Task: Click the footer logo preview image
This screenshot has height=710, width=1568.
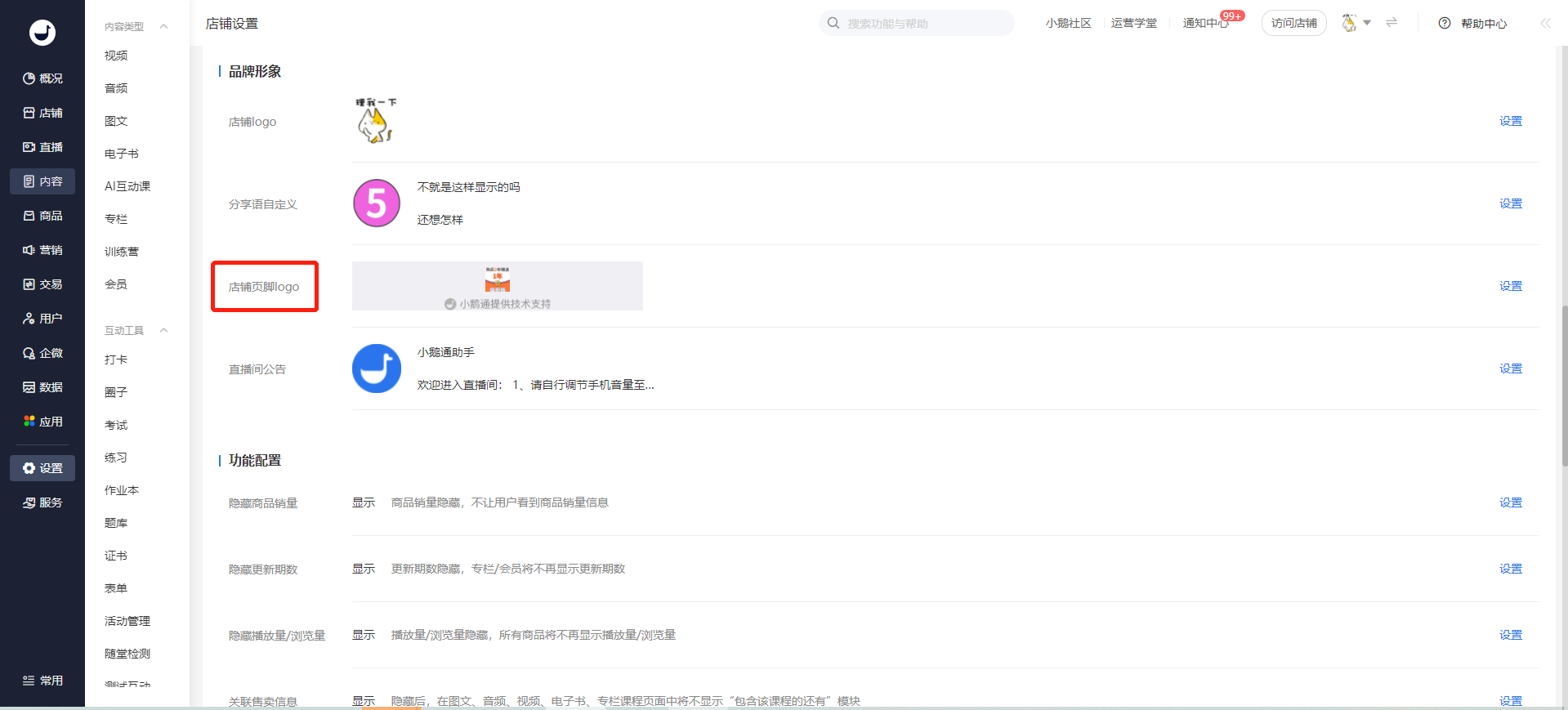Action: tap(498, 286)
